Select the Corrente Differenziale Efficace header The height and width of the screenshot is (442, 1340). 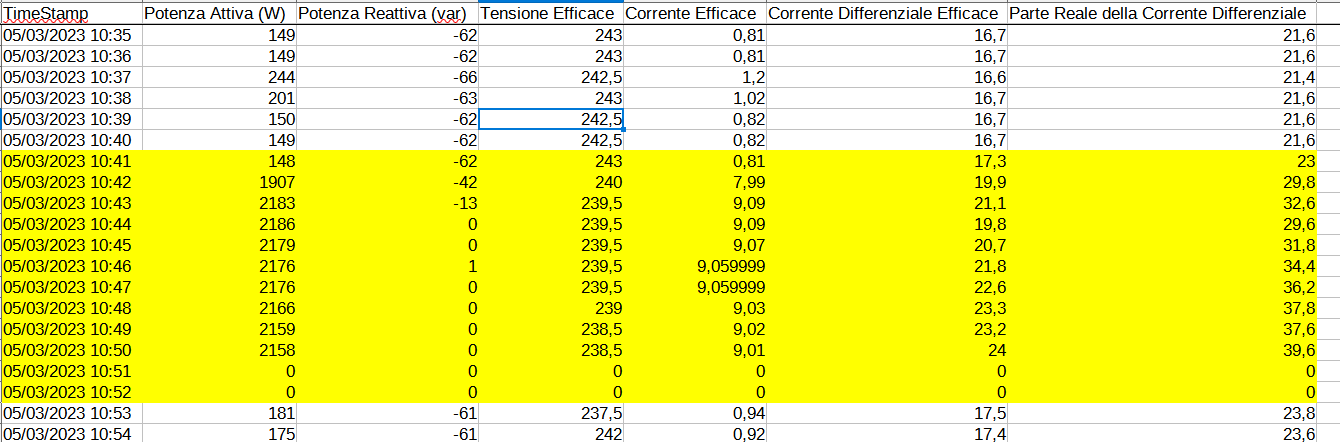(x=885, y=13)
